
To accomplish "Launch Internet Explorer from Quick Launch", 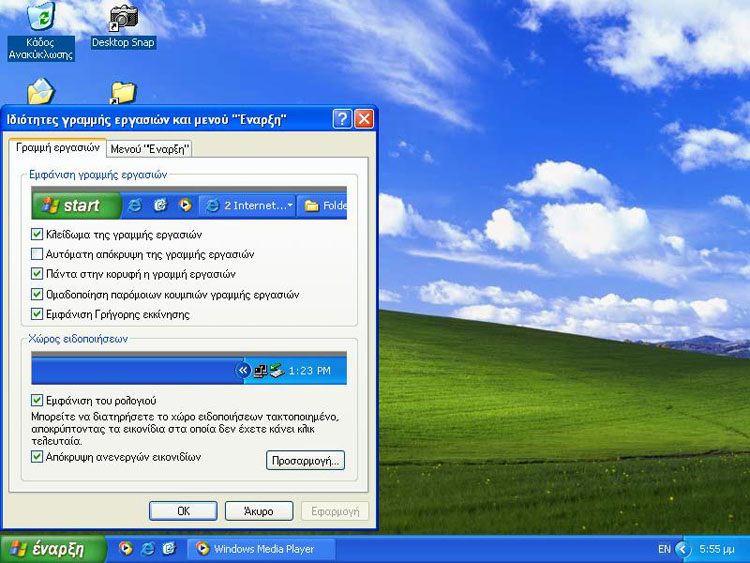I will pos(147,548).
